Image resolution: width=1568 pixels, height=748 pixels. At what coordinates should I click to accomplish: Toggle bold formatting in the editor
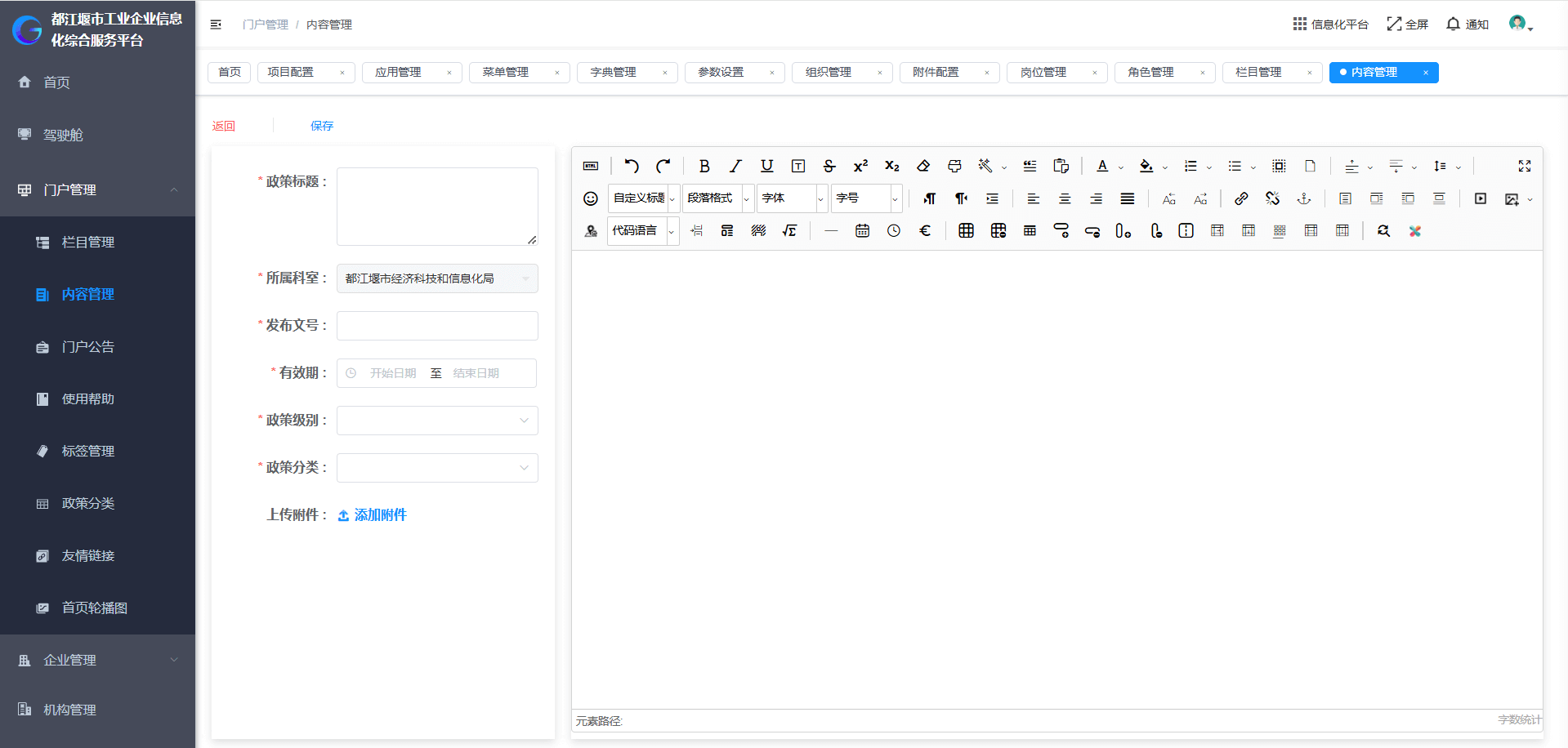(x=704, y=167)
